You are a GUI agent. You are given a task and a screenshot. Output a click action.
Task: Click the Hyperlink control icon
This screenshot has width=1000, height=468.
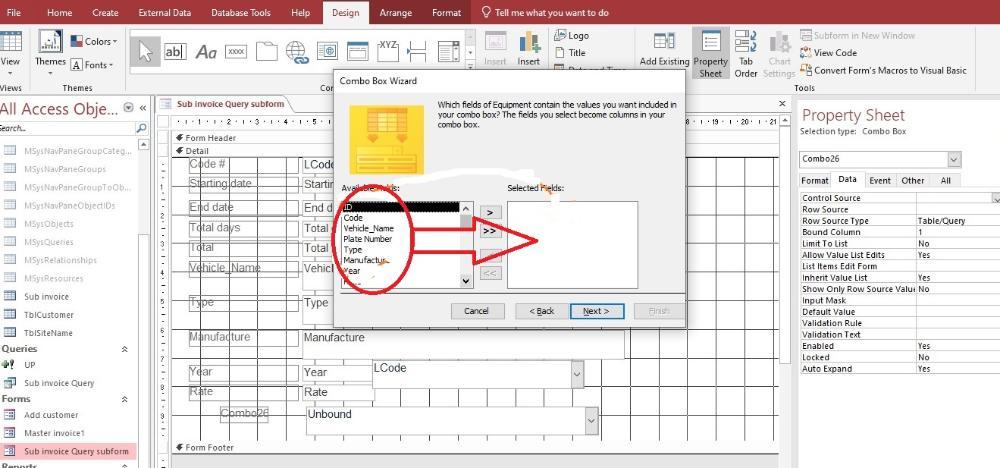(x=297, y=51)
